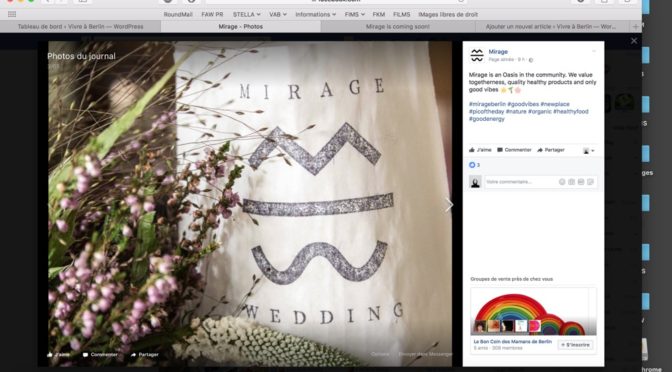The width and height of the screenshot is (672, 372).
Task: Switch to Ajouter un nouvel article tab
Action: 551,27
